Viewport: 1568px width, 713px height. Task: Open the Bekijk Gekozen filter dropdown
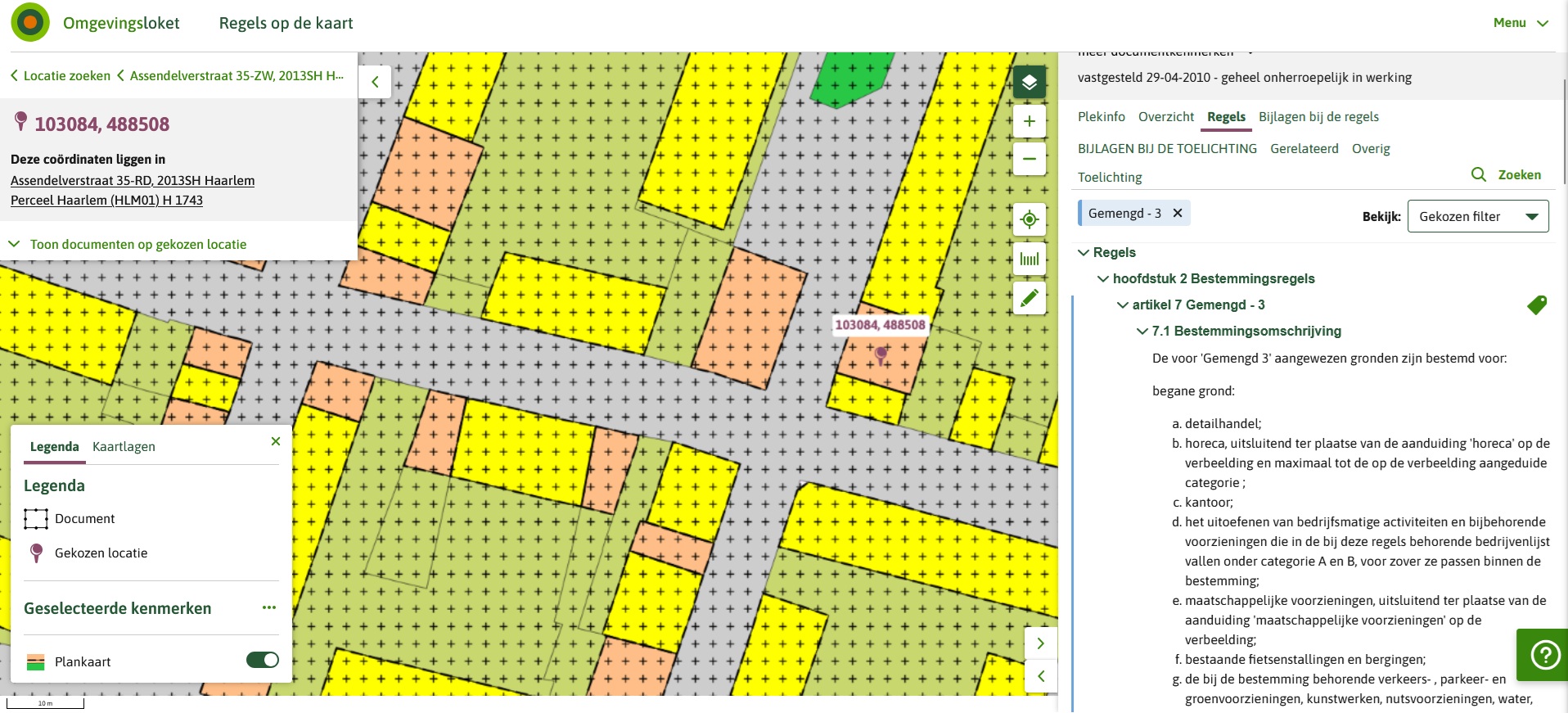tap(1478, 216)
